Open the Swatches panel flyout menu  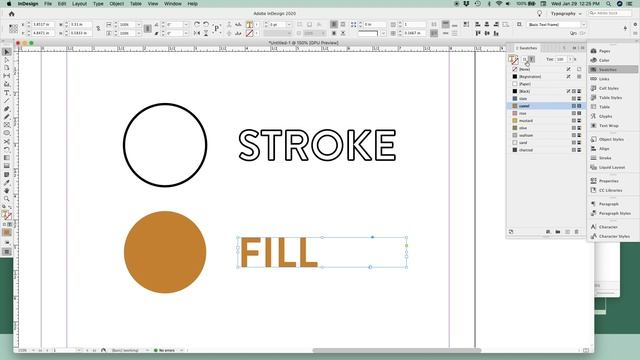(582, 48)
